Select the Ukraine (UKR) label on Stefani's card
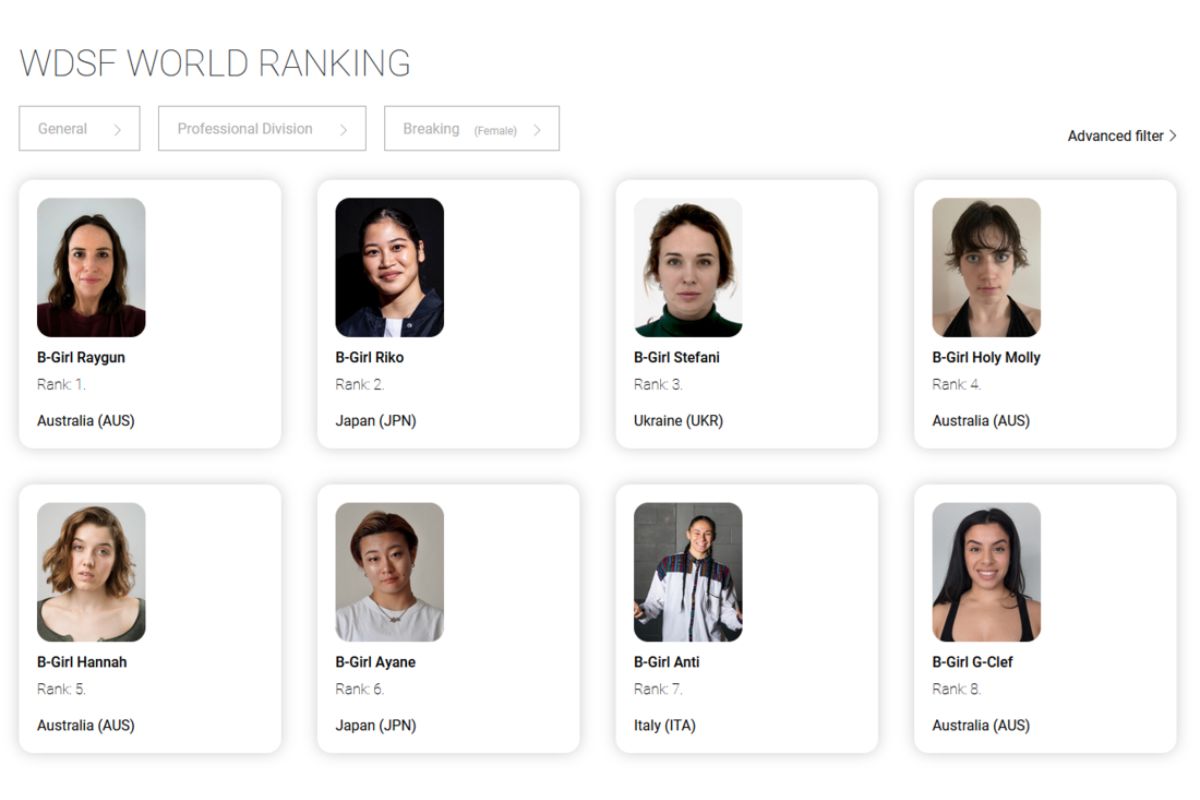The width and height of the screenshot is (1200, 800). pyautogui.click(x=678, y=421)
